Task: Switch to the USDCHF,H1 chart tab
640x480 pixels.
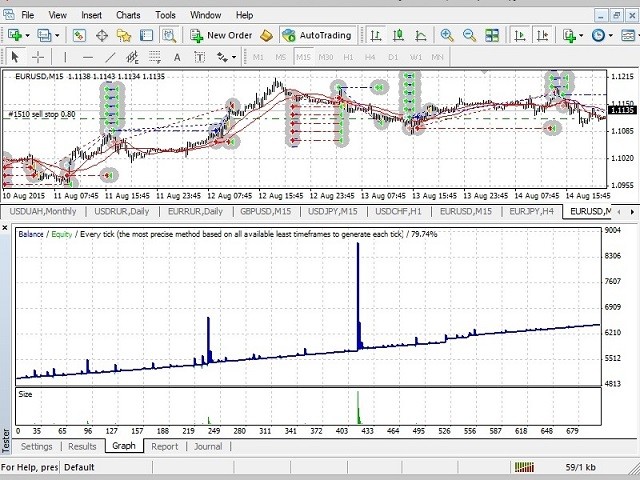Action: [x=398, y=211]
